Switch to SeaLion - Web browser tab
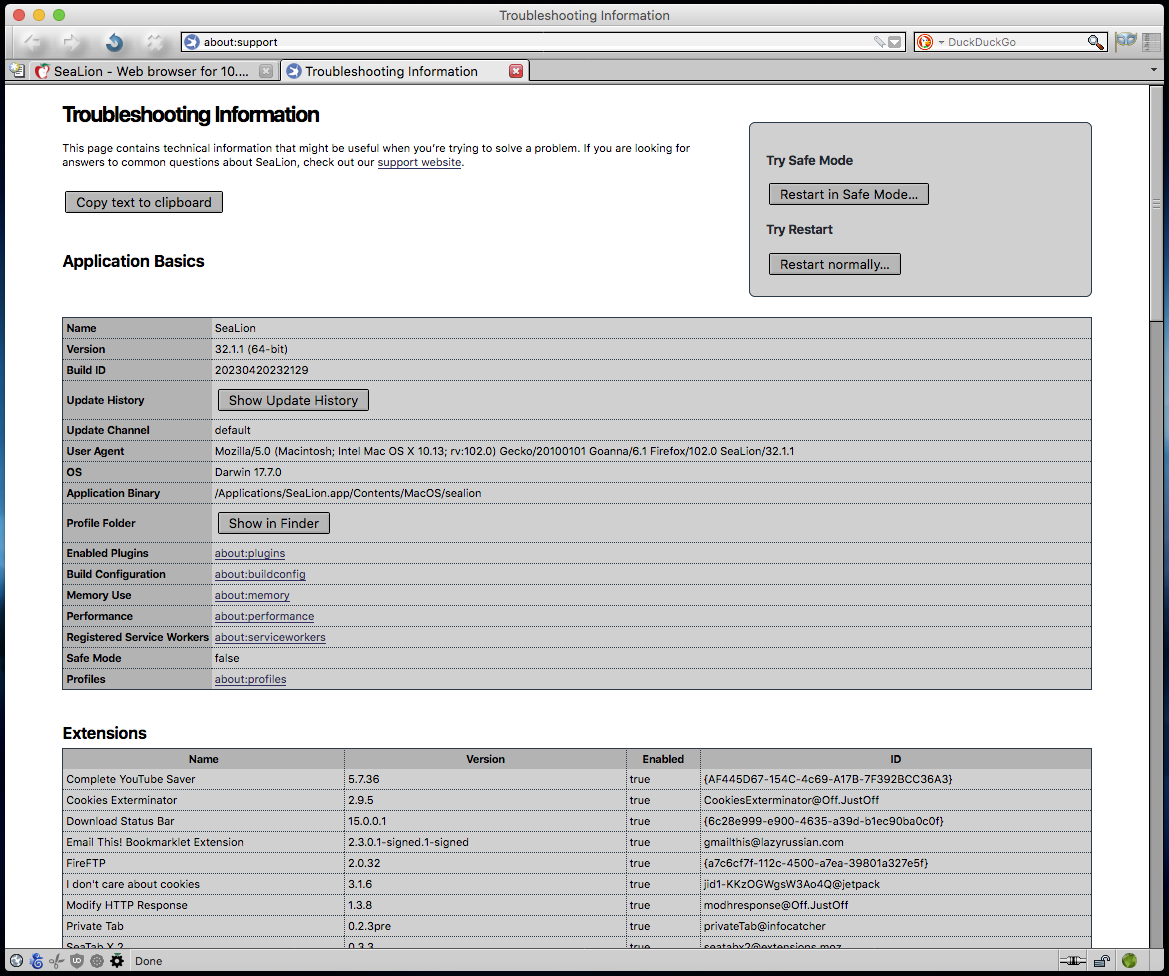 point(155,71)
